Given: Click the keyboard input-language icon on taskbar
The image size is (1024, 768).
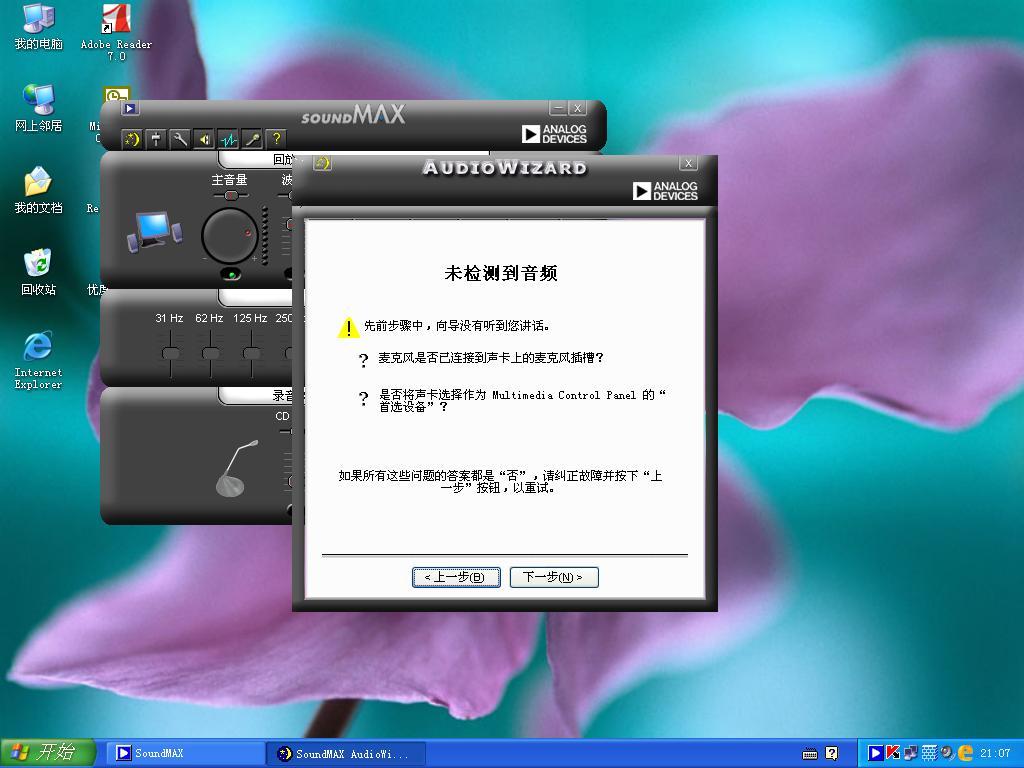Looking at the screenshot, I should point(810,754).
